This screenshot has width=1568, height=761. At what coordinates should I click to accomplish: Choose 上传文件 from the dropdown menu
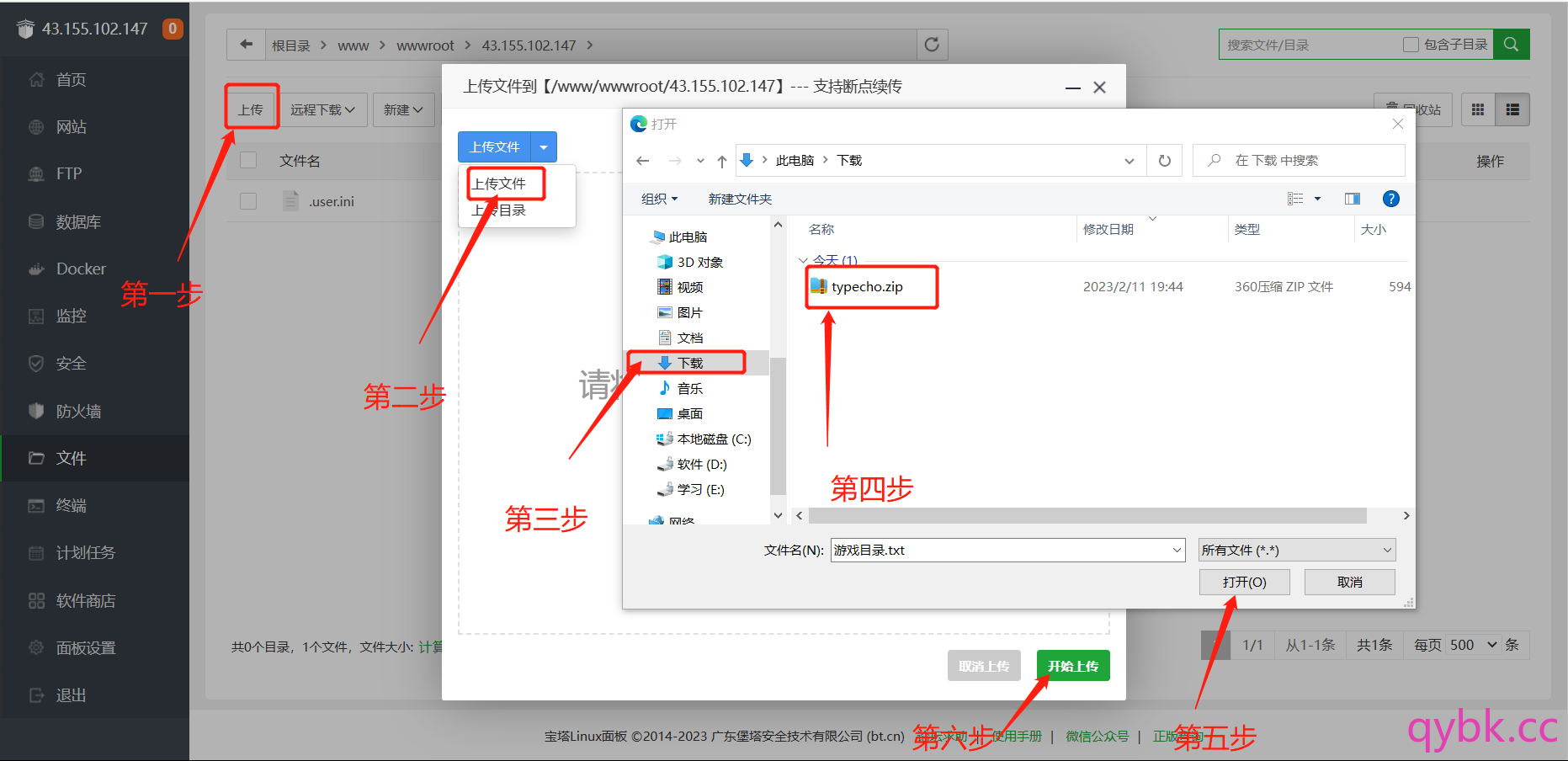tap(499, 184)
